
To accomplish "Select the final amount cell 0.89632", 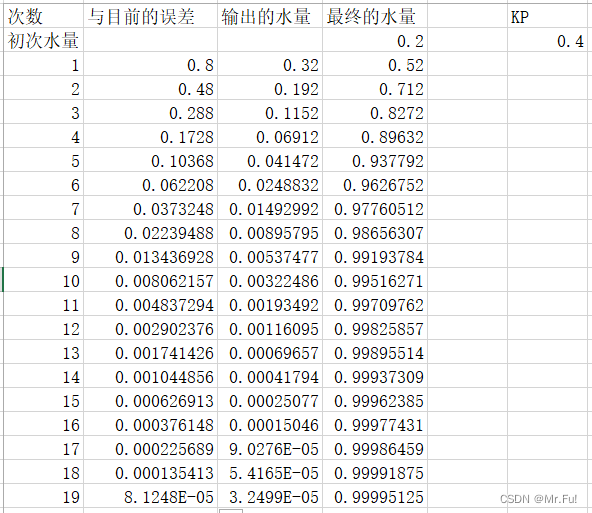I will tap(375, 136).
